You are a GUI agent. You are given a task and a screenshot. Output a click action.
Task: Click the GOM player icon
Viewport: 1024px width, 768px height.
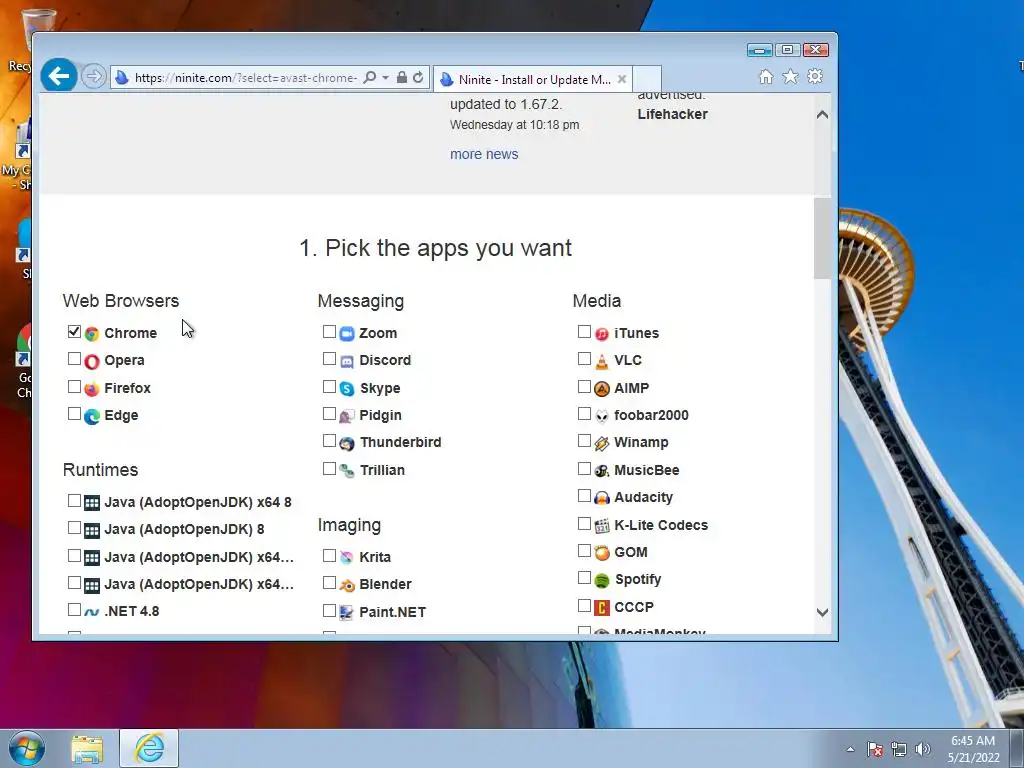(601, 552)
